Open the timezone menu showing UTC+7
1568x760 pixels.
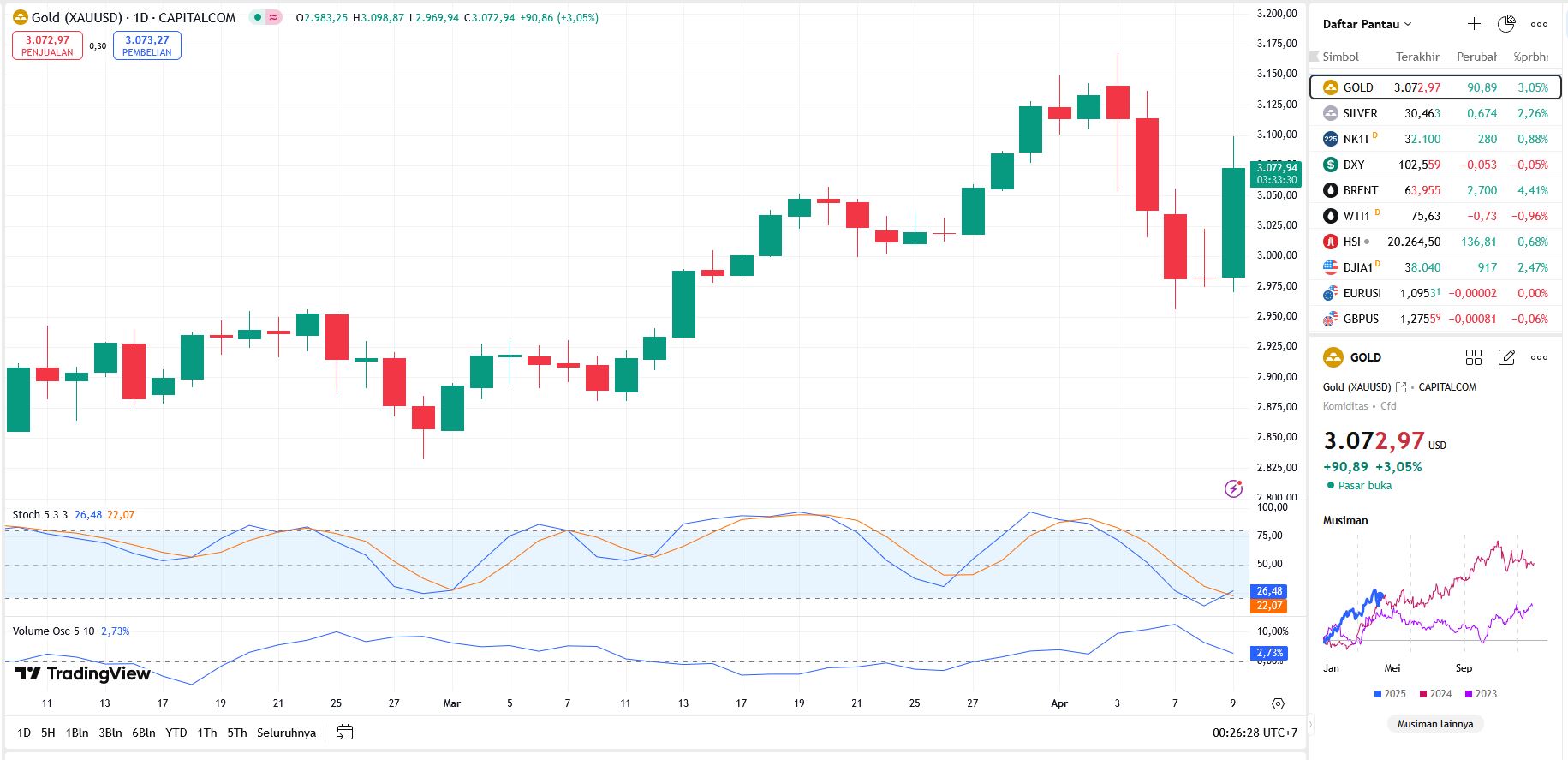coord(1255,733)
